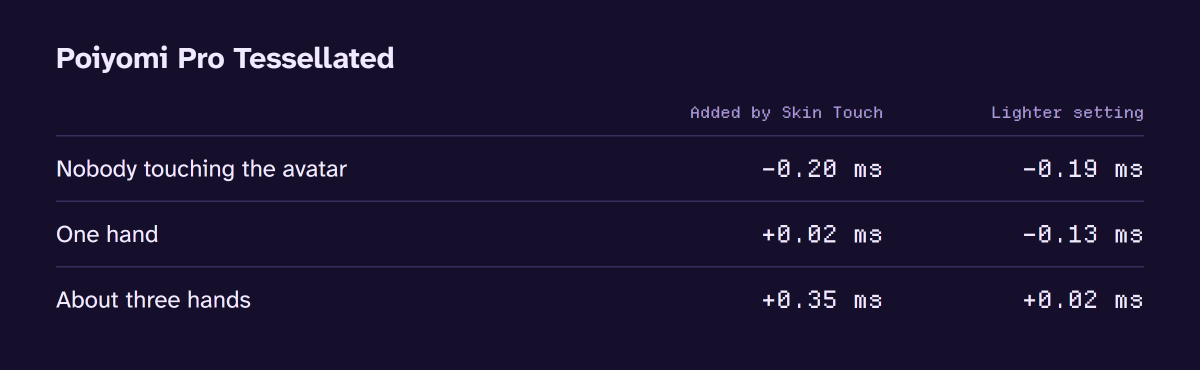
Task: Click the About three hands row label
Action: pos(153,299)
